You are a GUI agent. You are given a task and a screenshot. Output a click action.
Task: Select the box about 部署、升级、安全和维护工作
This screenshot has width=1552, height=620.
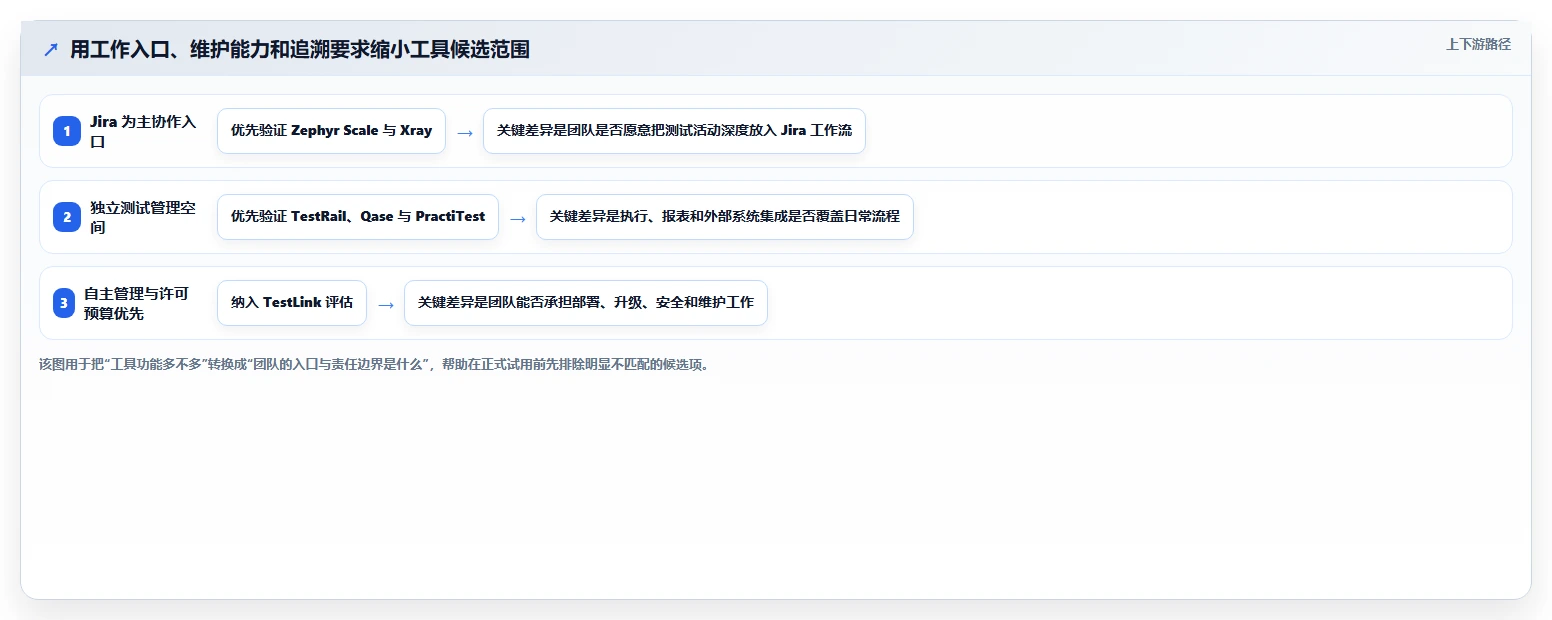click(586, 303)
